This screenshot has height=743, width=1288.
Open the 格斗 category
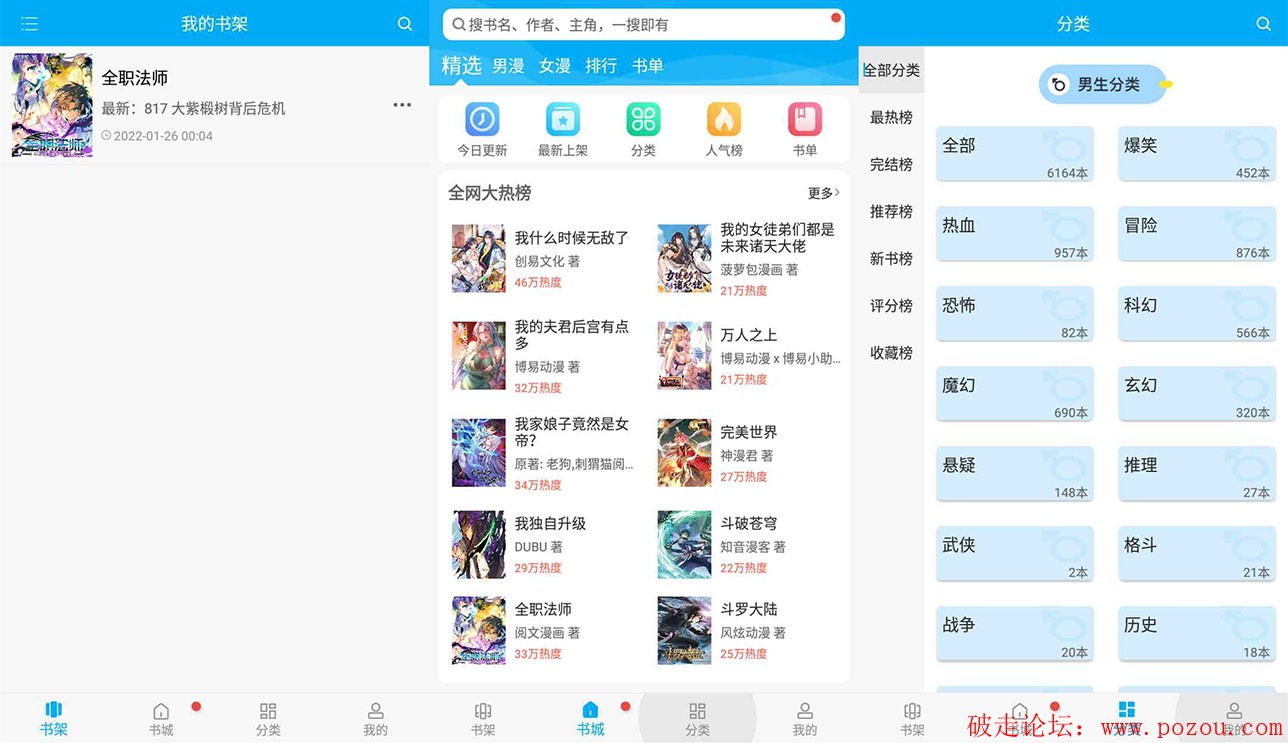point(1197,556)
